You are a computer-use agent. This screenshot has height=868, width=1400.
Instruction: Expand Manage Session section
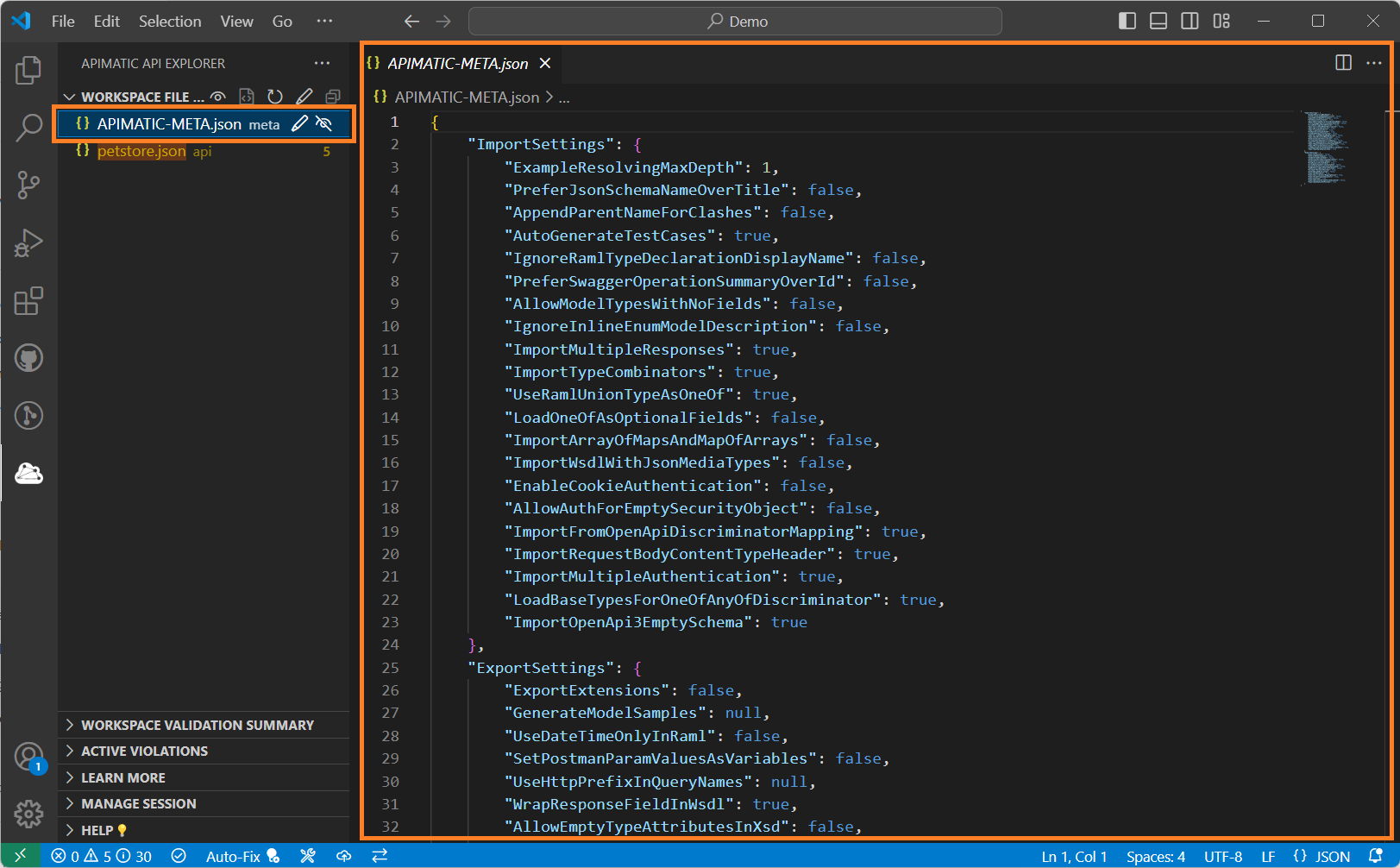point(204,803)
